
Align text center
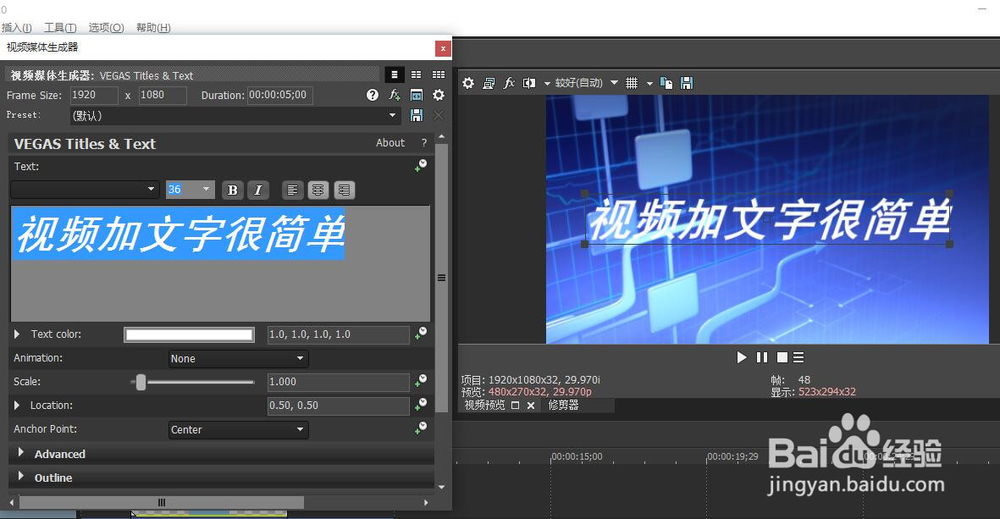[318, 190]
